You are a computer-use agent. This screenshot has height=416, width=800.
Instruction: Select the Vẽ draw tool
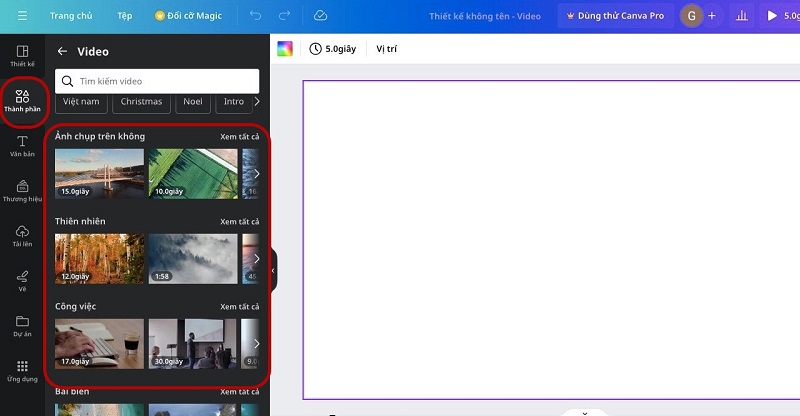click(22, 281)
